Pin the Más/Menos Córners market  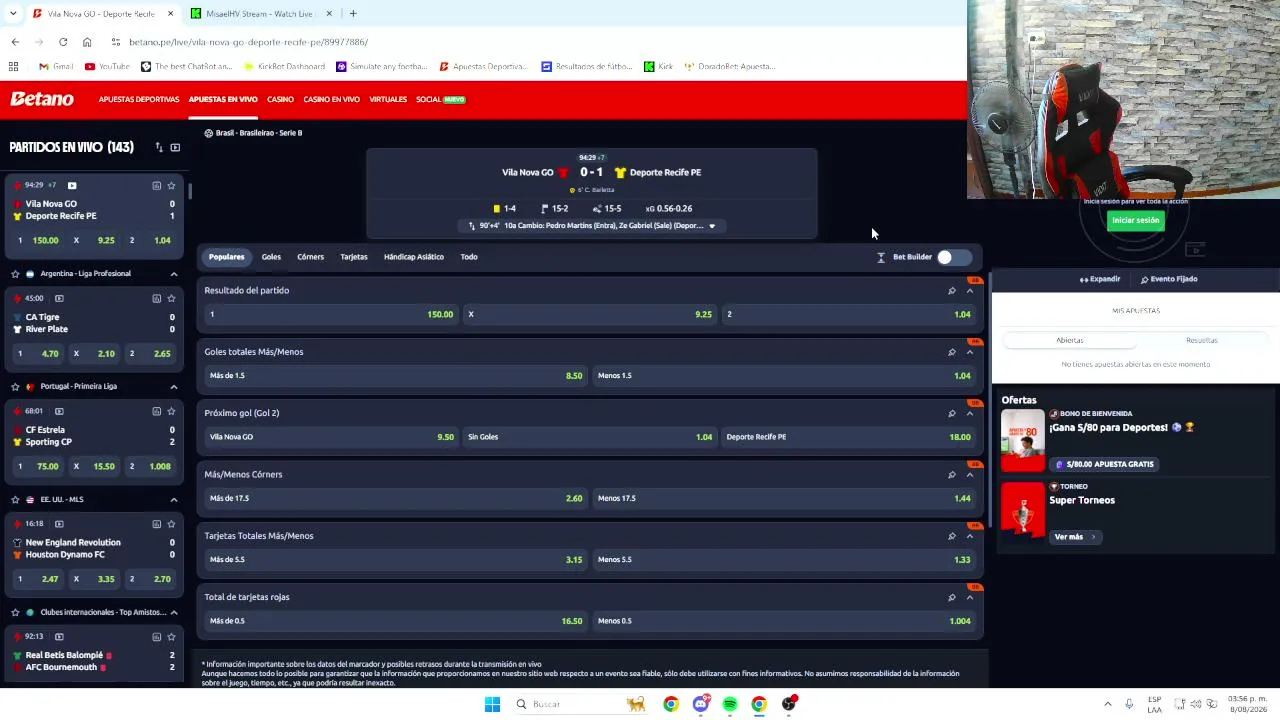coord(952,475)
